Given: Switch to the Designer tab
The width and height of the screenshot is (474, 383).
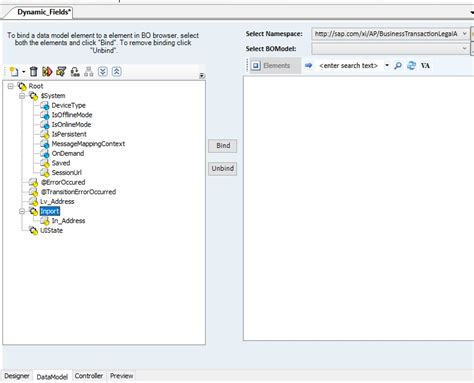Looking at the screenshot, I should (17, 376).
